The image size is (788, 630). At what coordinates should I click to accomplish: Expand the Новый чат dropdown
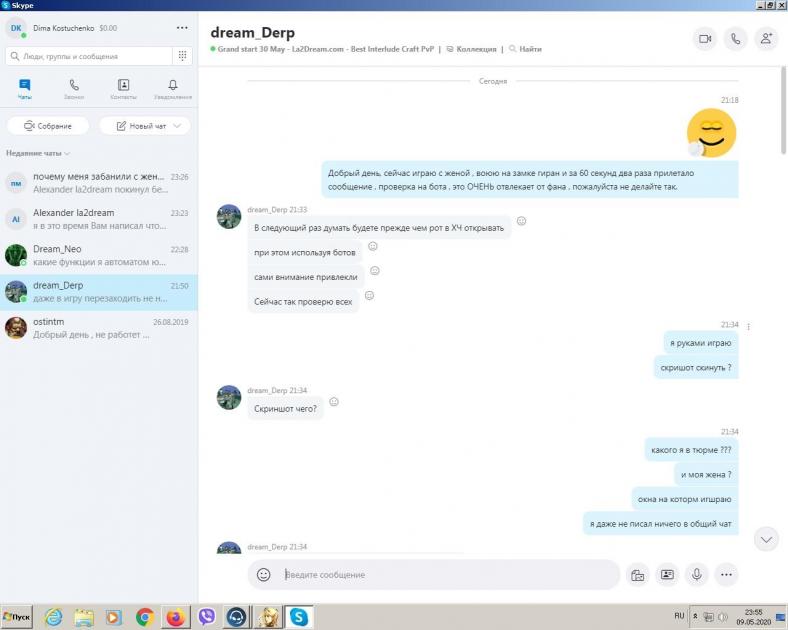pos(178,126)
